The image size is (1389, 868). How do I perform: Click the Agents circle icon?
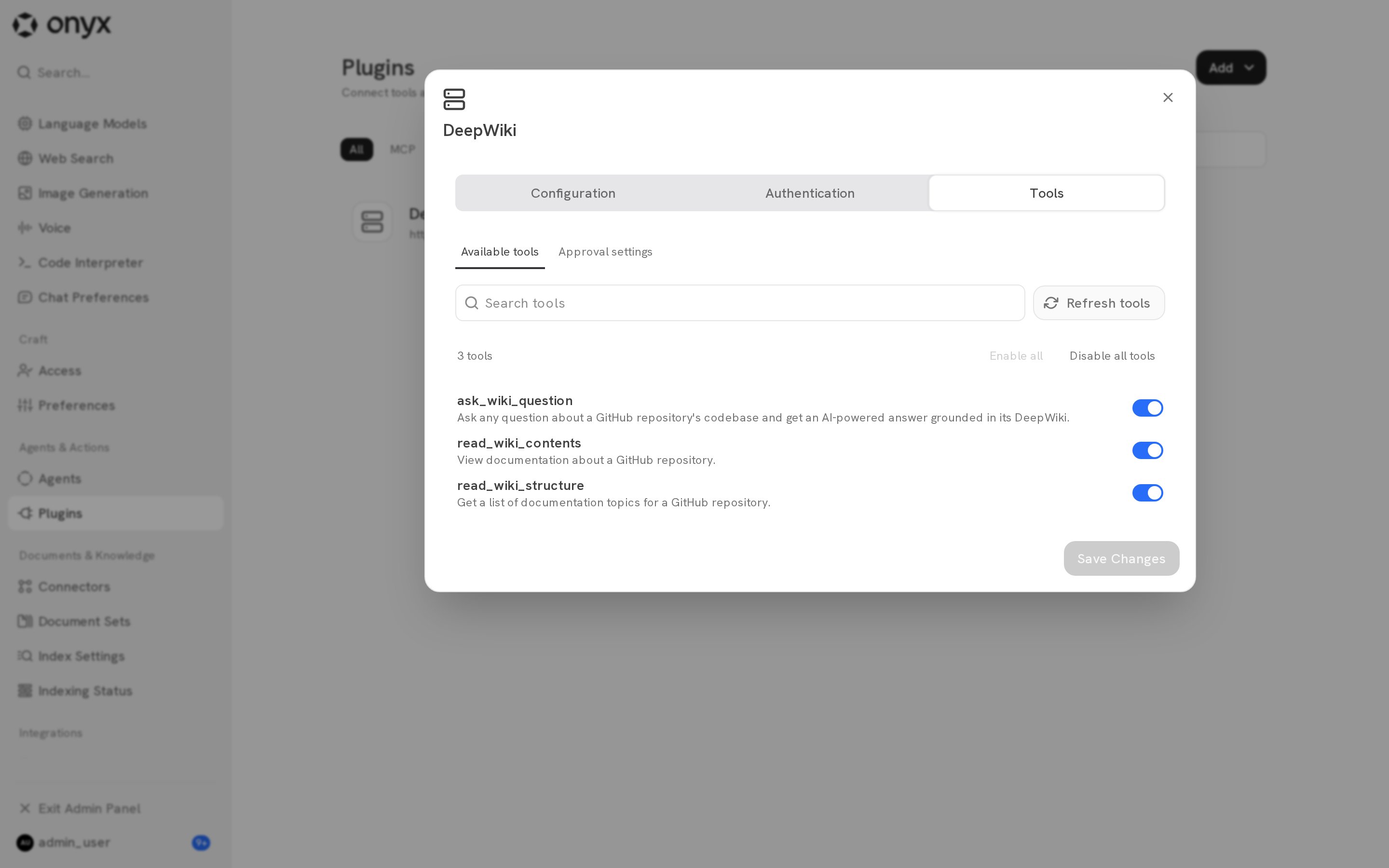[25, 478]
